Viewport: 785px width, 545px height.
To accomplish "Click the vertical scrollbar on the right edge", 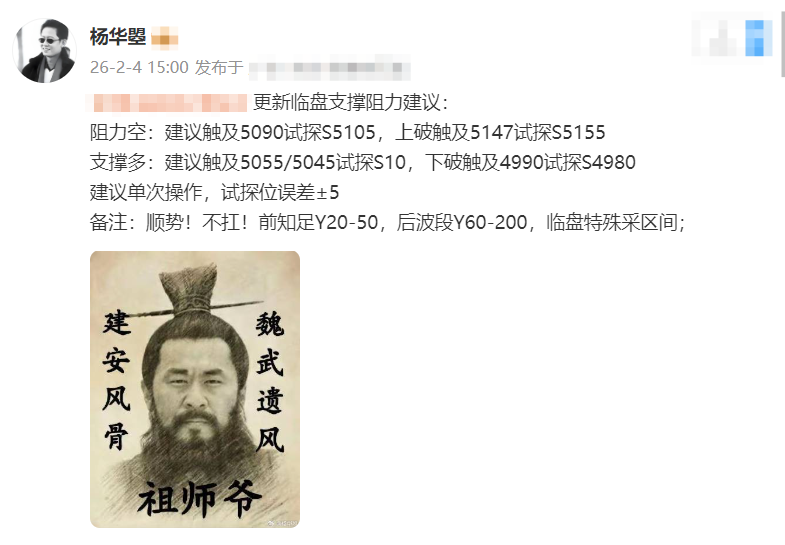I will click(782, 45).
